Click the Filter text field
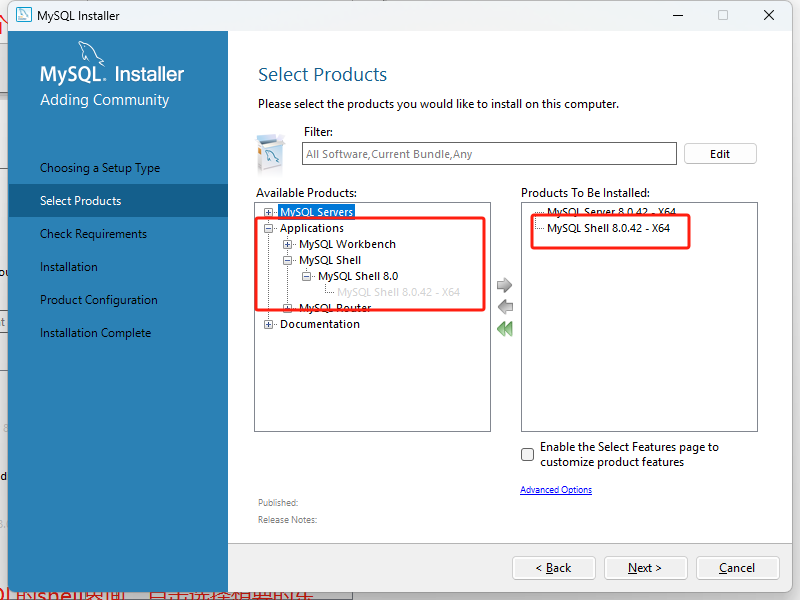800x600 pixels. (489, 154)
